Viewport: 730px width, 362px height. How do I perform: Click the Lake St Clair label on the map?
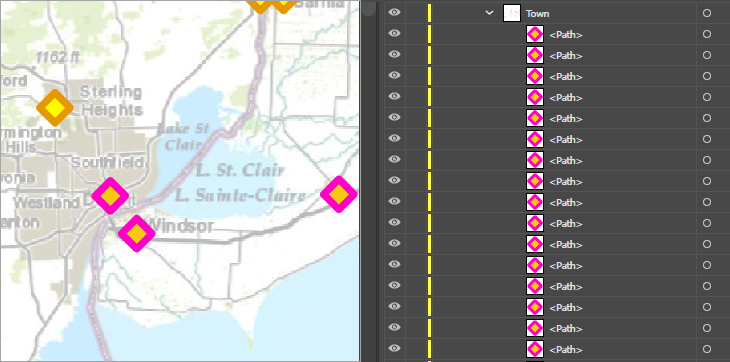tap(183, 136)
